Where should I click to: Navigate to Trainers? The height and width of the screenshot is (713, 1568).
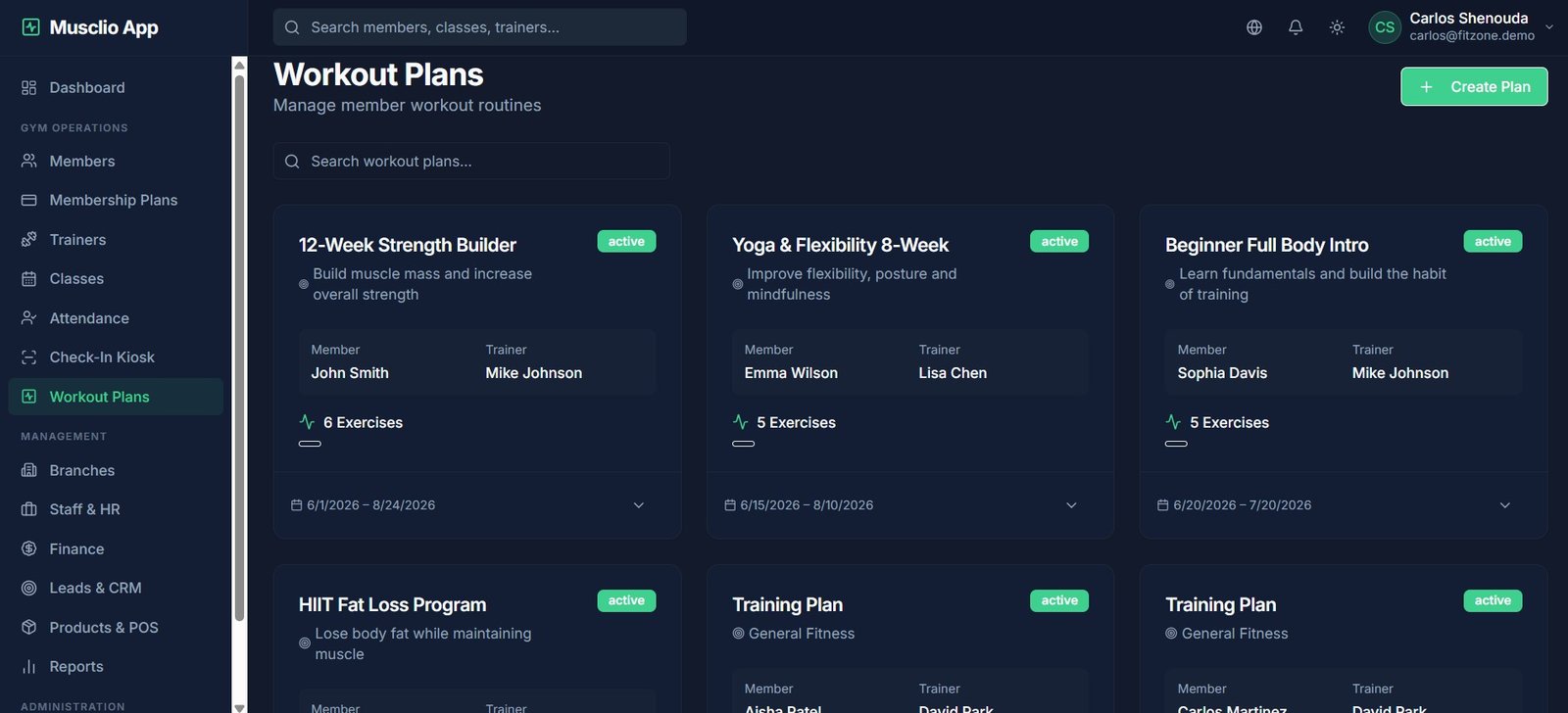pyautogui.click(x=116, y=240)
